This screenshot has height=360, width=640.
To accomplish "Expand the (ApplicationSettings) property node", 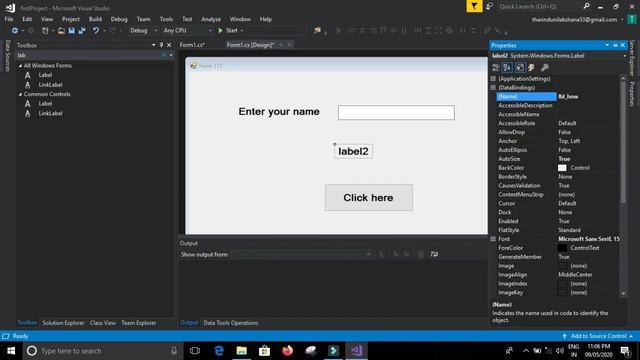I will (493, 79).
